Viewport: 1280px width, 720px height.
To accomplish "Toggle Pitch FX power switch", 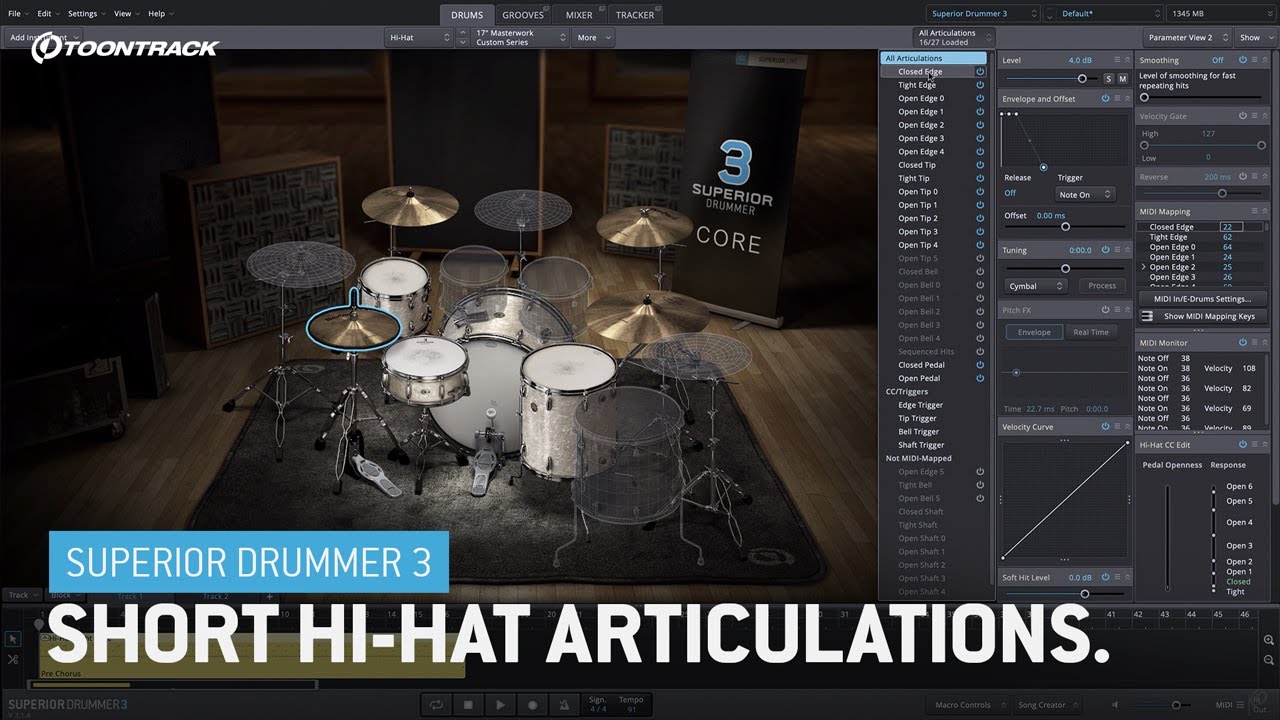I will 1105,311.
